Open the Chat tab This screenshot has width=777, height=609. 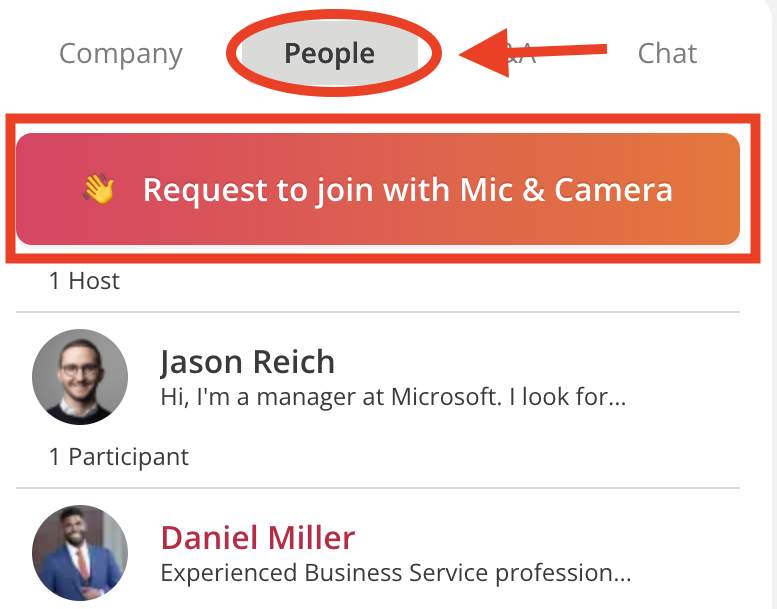[667, 53]
